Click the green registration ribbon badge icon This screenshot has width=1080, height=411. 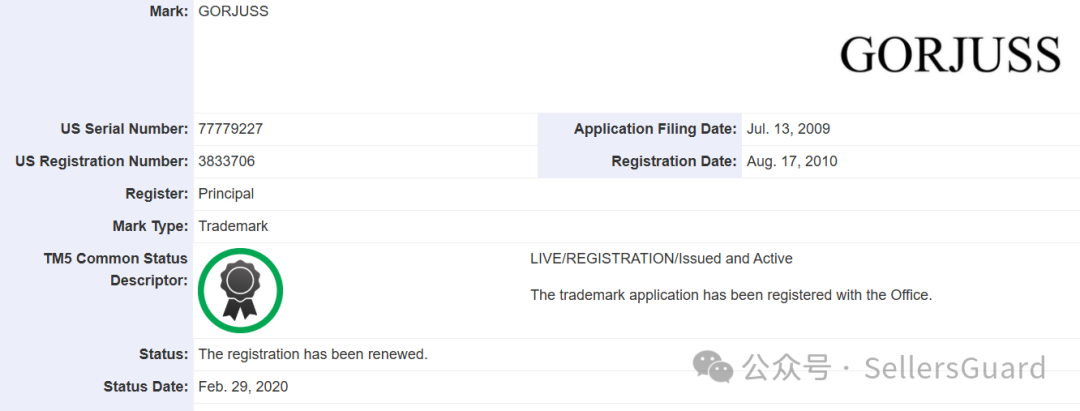pyautogui.click(x=240, y=290)
